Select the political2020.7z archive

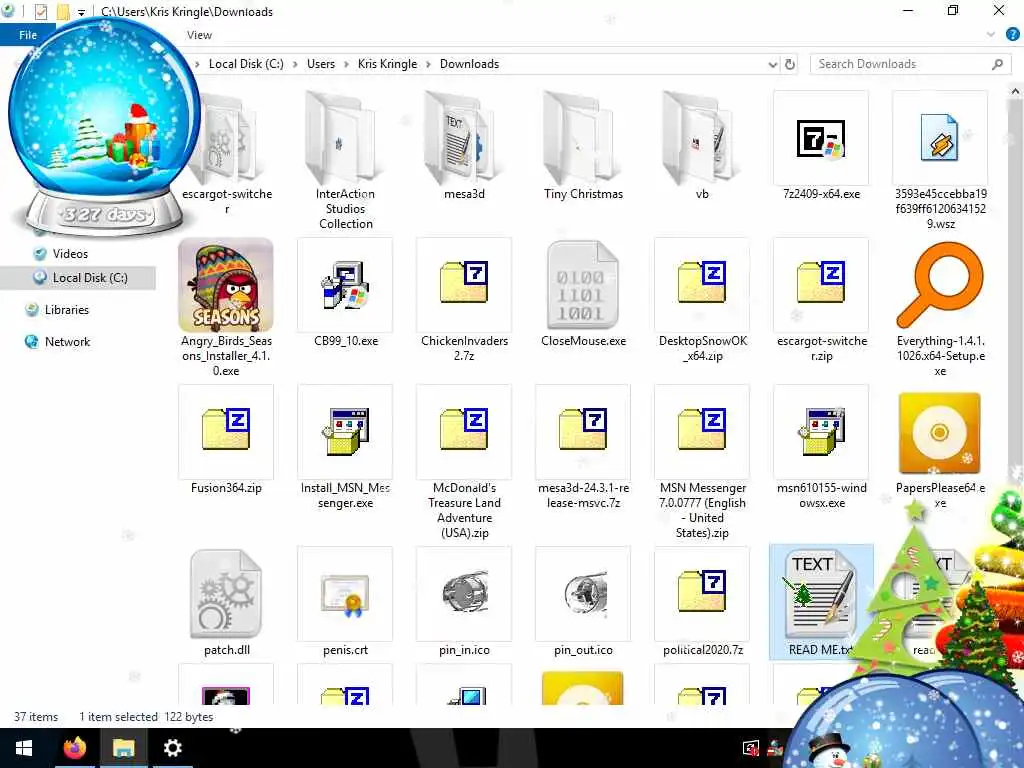click(x=702, y=602)
